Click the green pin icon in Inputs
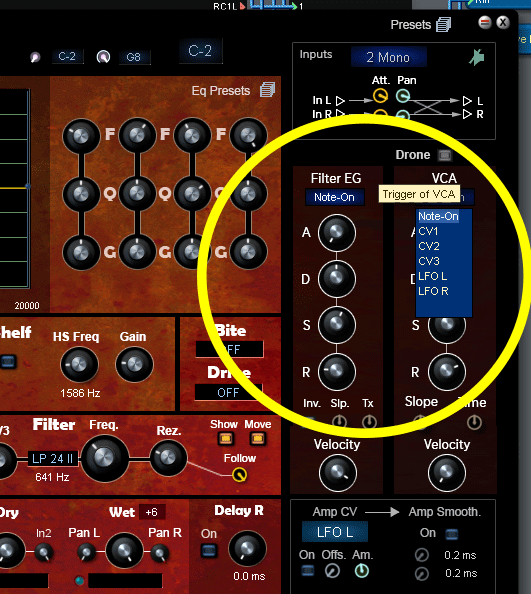Screen dimensions: 531x594 (x=477, y=57)
